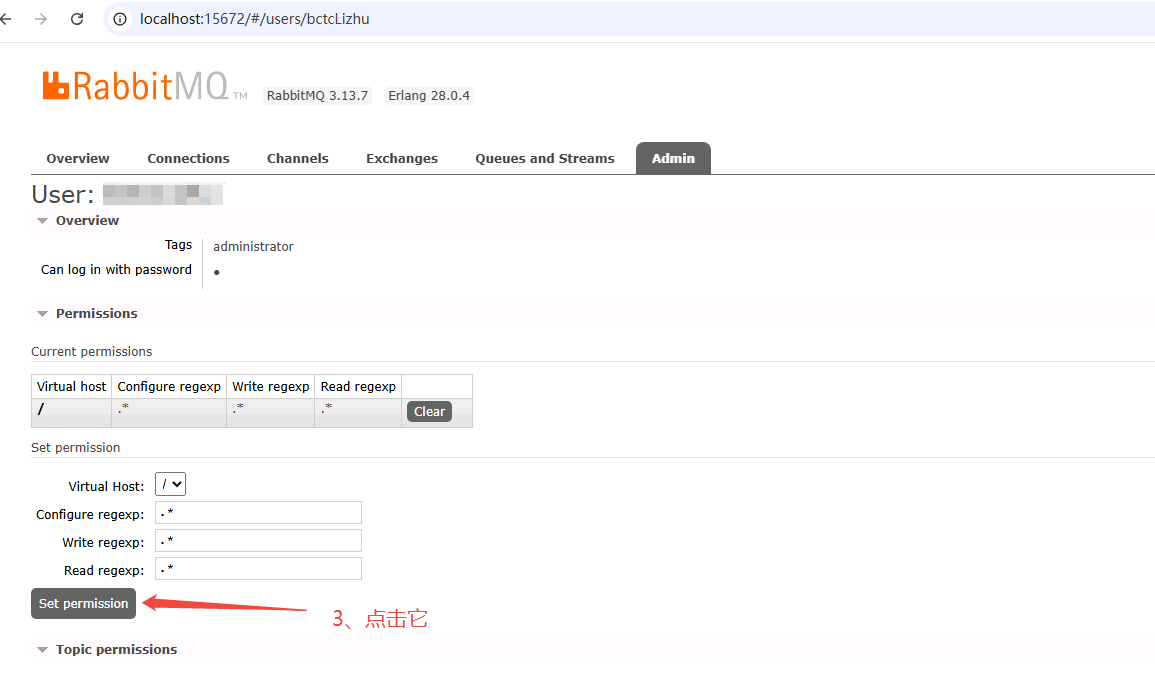
Task: Click the administrator tag text
Action: tap(253, 247)
